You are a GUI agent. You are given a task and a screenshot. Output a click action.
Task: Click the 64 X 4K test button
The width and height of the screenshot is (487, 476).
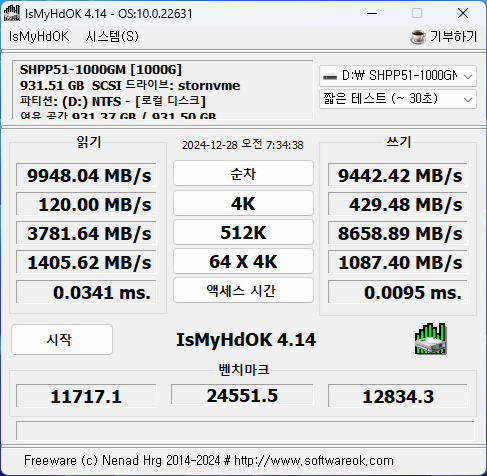point(243,261)
